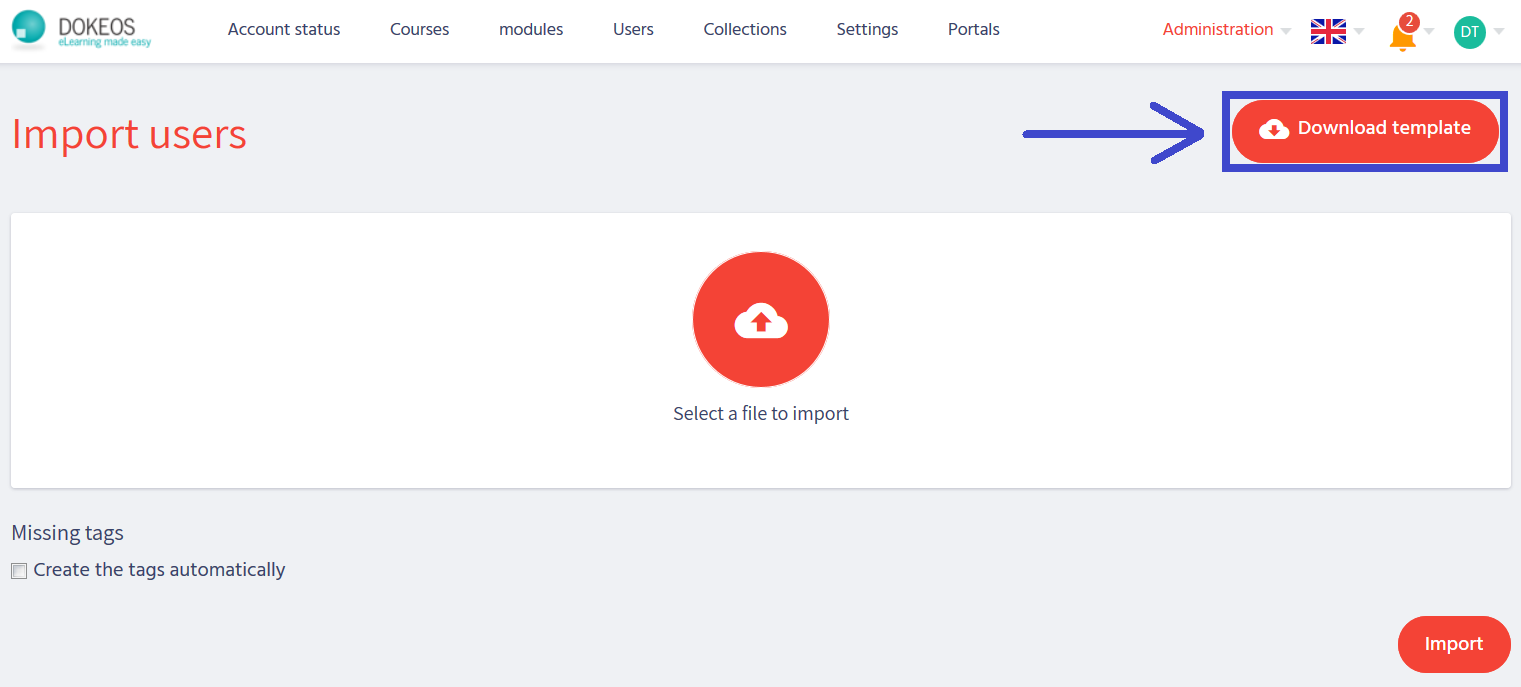Expand the arrow beside the notification bell
Screen dimensions: 1521x687
(x=1429, y=32)
